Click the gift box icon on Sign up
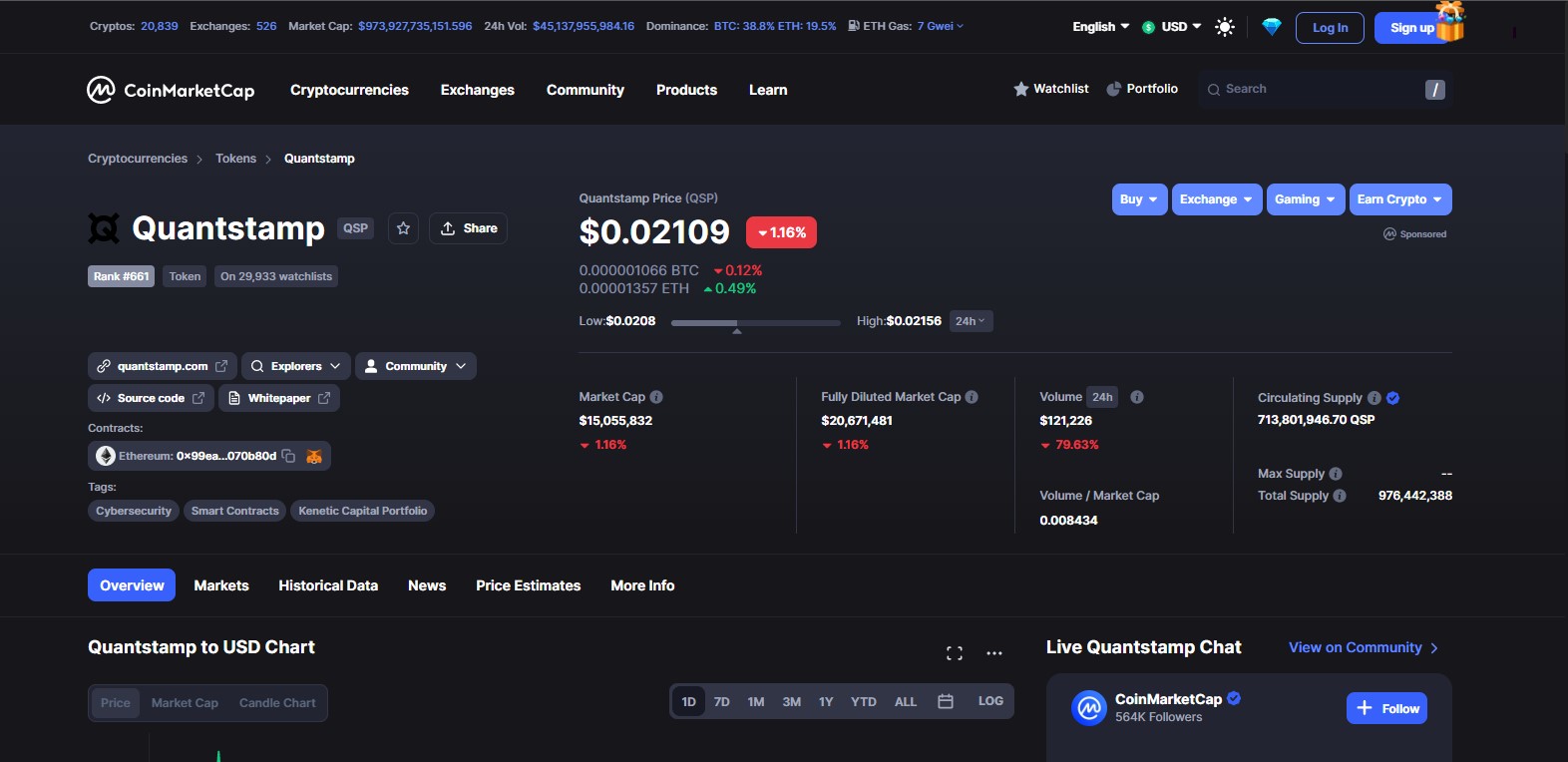The width and height of the screenshot is (1568, 762). tap(1450, 21)
